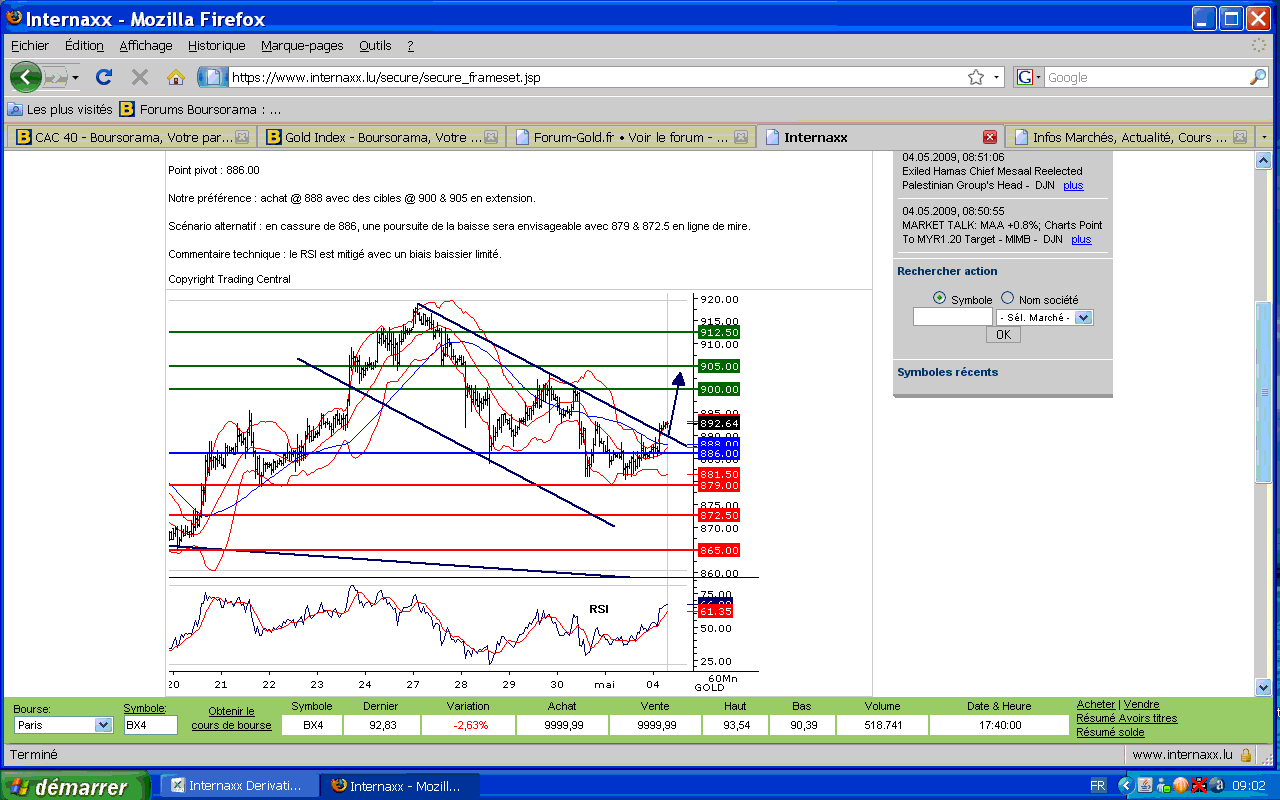This screenshot has height=800, width=1280.
Task: Expand hidden system tray icons arrow
Action: pyautogui.click(x=1126, y=786)
